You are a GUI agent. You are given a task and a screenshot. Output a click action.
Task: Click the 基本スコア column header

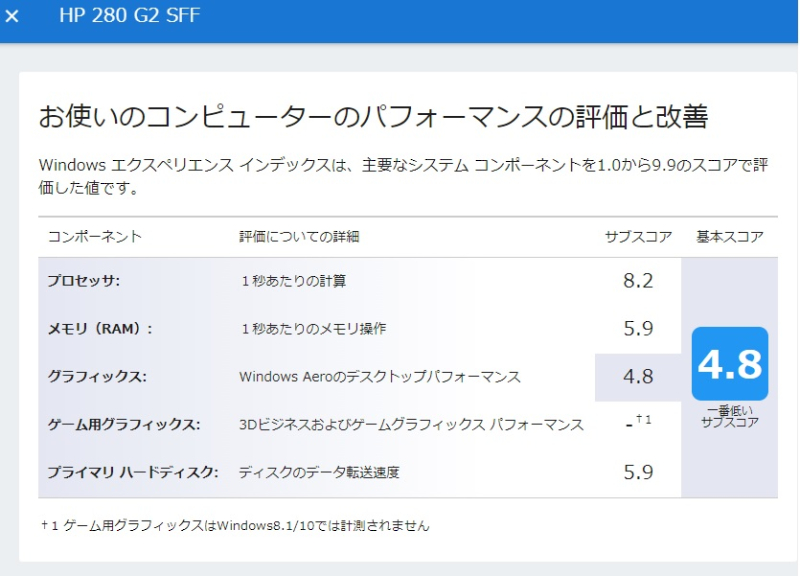pyautogui.click(x=730, y=237)
